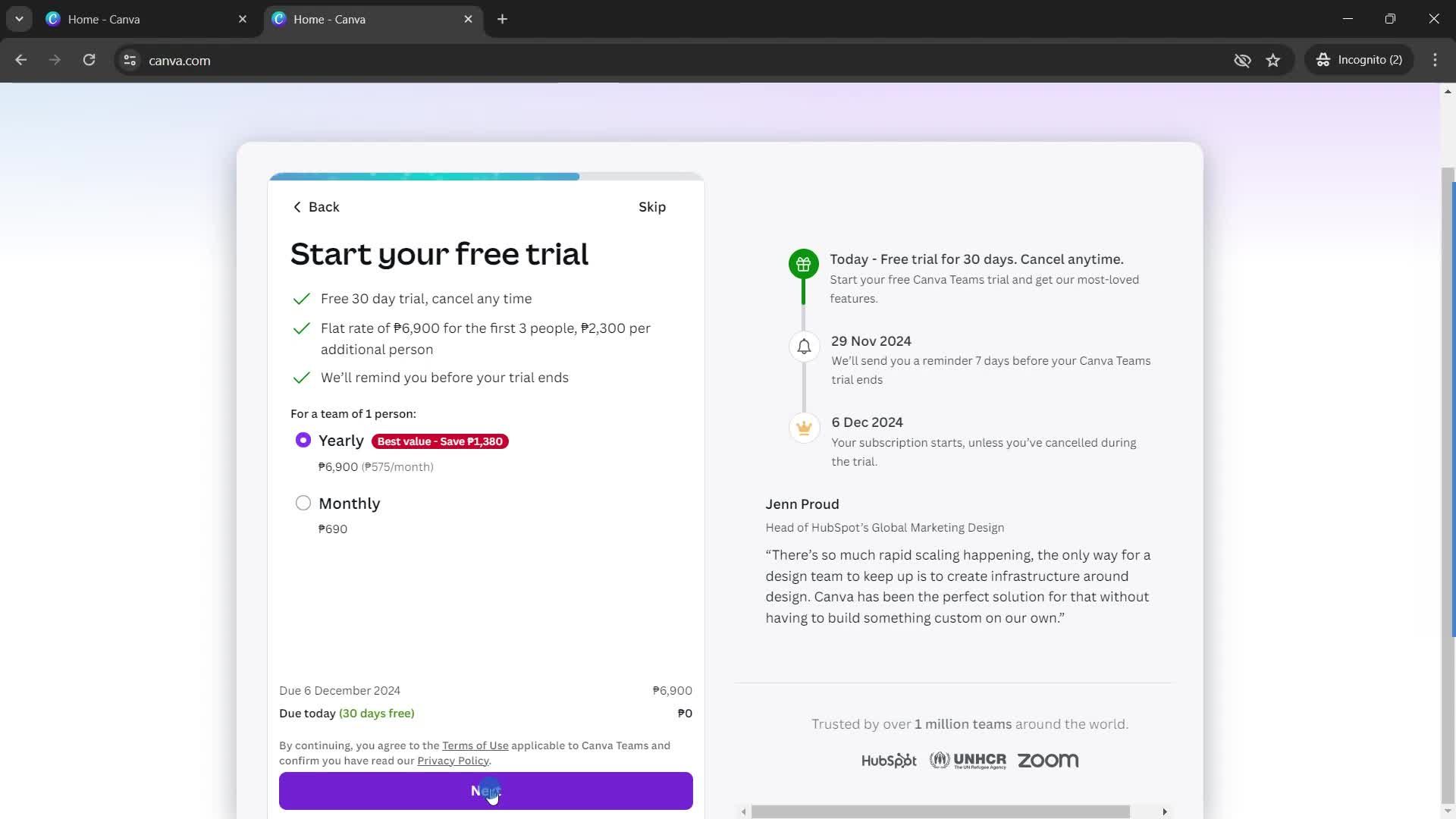
Task: Open the Terms of Use link
Action: pyautogui.click(x=475, y=745)
